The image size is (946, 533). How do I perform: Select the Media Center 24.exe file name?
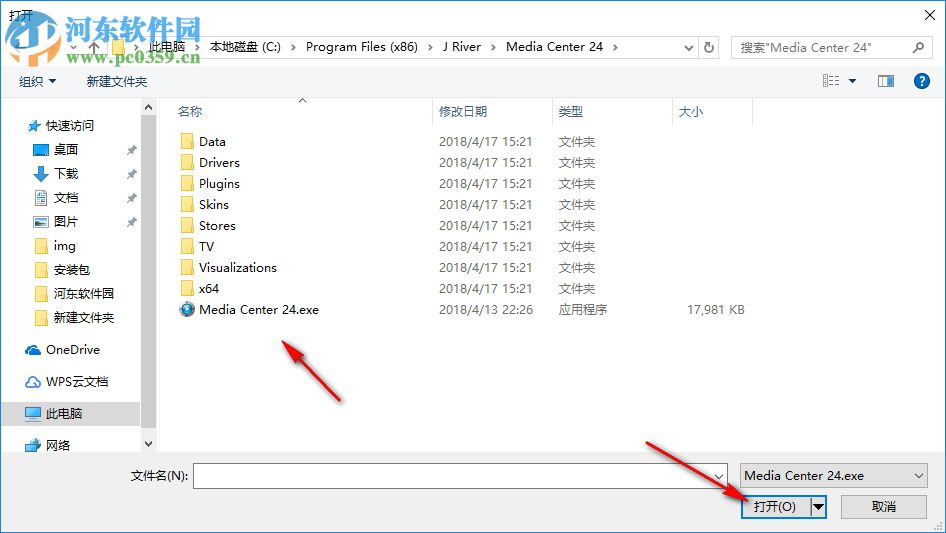tap(259, 310)
